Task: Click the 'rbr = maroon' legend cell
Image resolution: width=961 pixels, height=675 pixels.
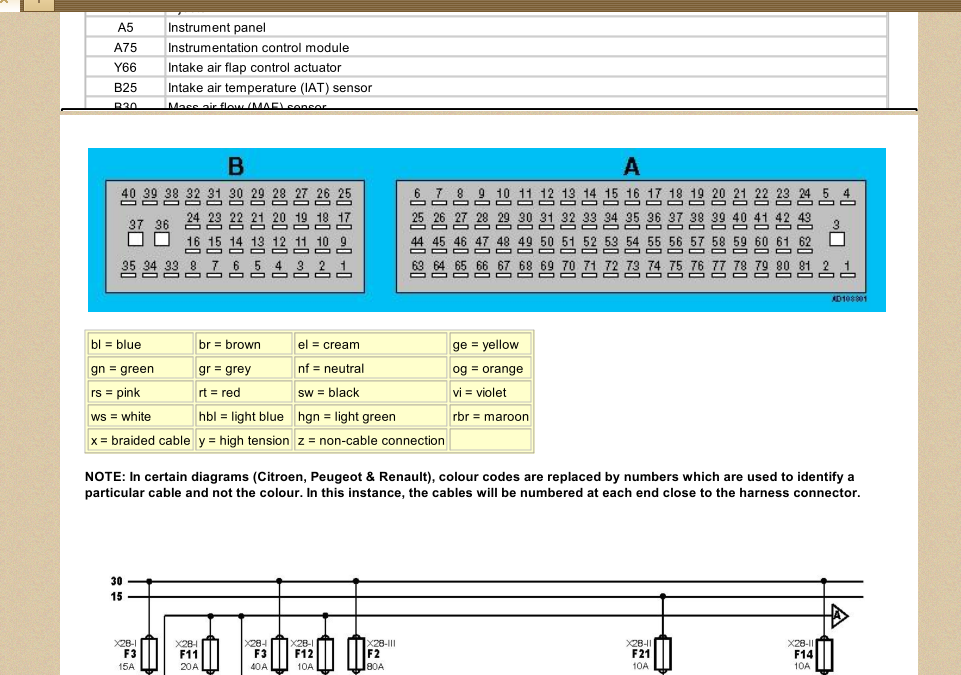Action: [x=490, y=416]
